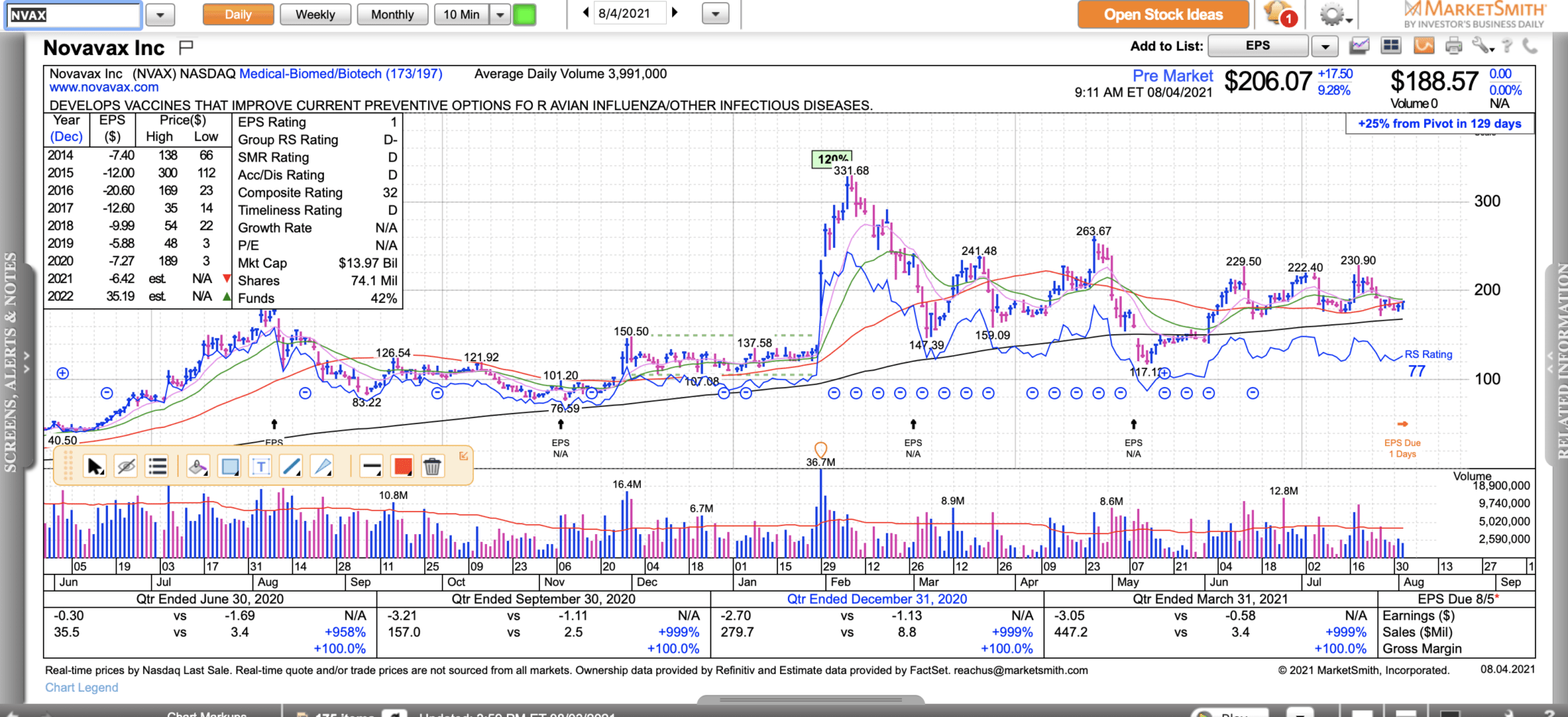Image resolution: width=1568 pixels, height=717 pixels.
Task: Click the red down arrow beside 2021 estimate
Action: tap(227, 279)
